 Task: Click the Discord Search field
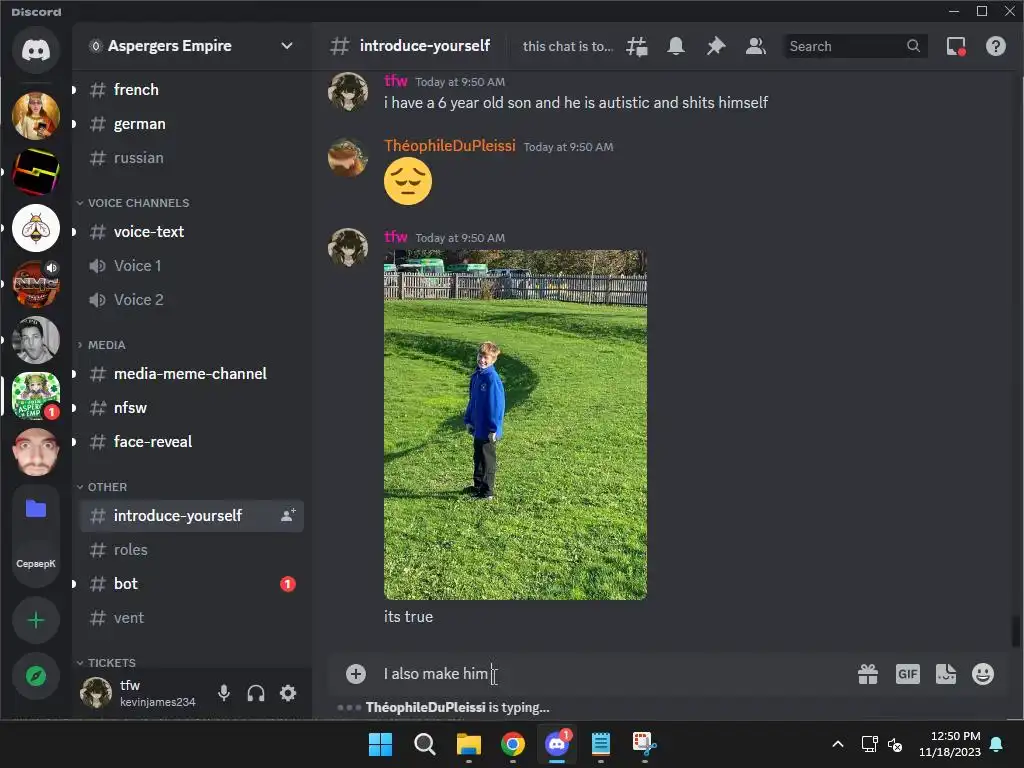click(x=855, y=46)
